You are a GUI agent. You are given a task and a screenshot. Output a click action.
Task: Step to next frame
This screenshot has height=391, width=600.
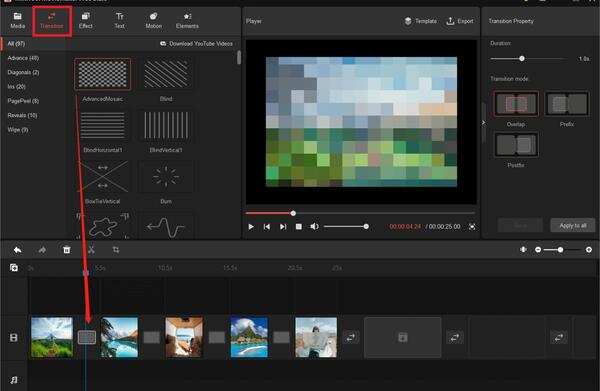[x=283, y=227]
